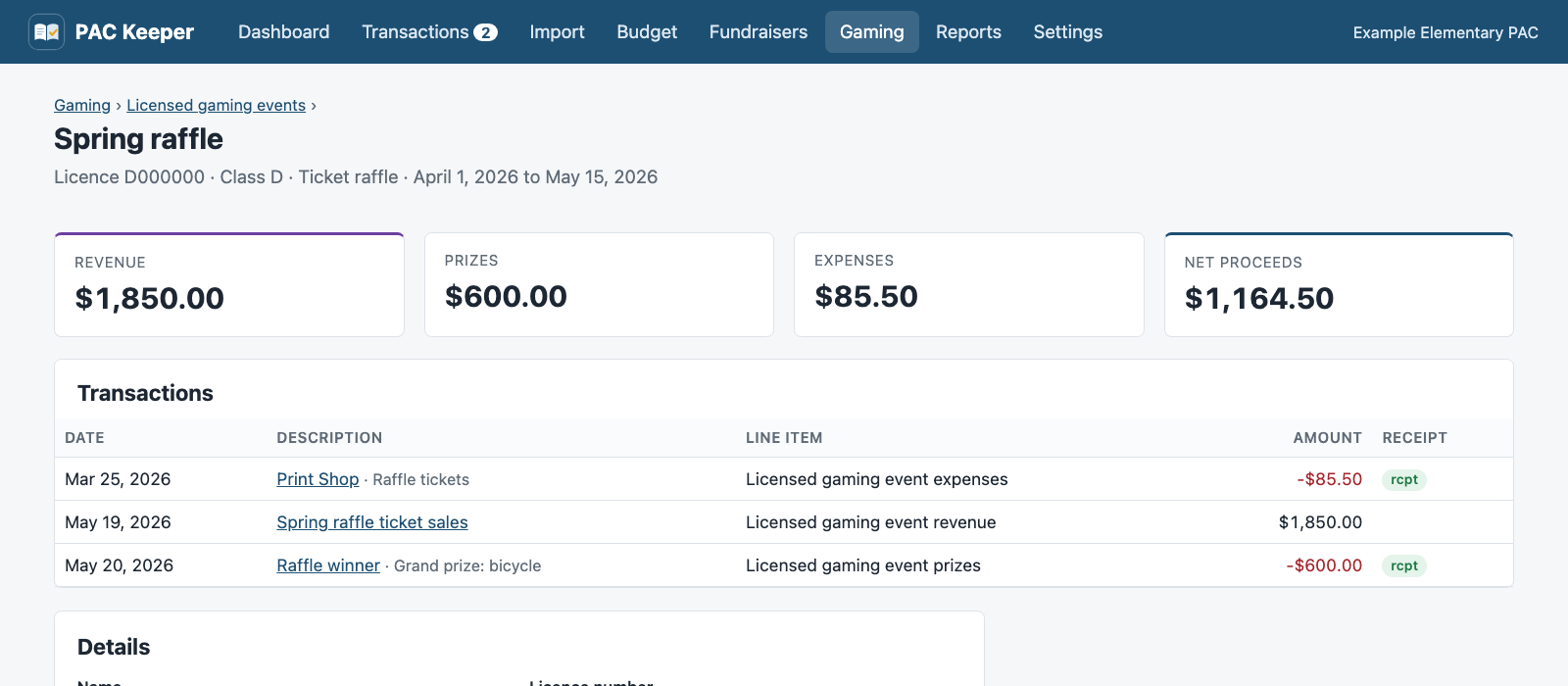Select the Revenue card showing $1,850.00
The width and height of the screenshot is (1568, 686).
(229, 284)
